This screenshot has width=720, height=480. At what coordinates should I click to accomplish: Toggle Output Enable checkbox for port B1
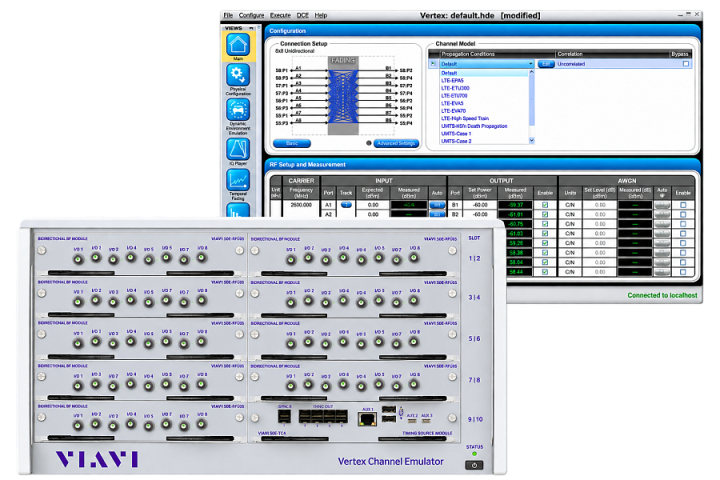click(x=545, y=205)
